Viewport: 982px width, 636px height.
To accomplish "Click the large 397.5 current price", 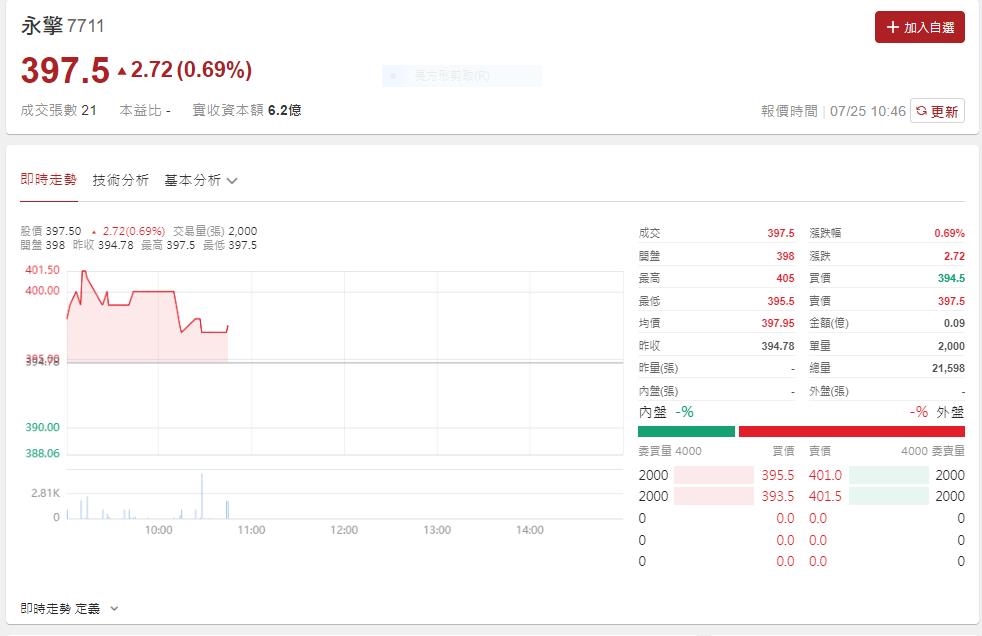I will point(65,70).
